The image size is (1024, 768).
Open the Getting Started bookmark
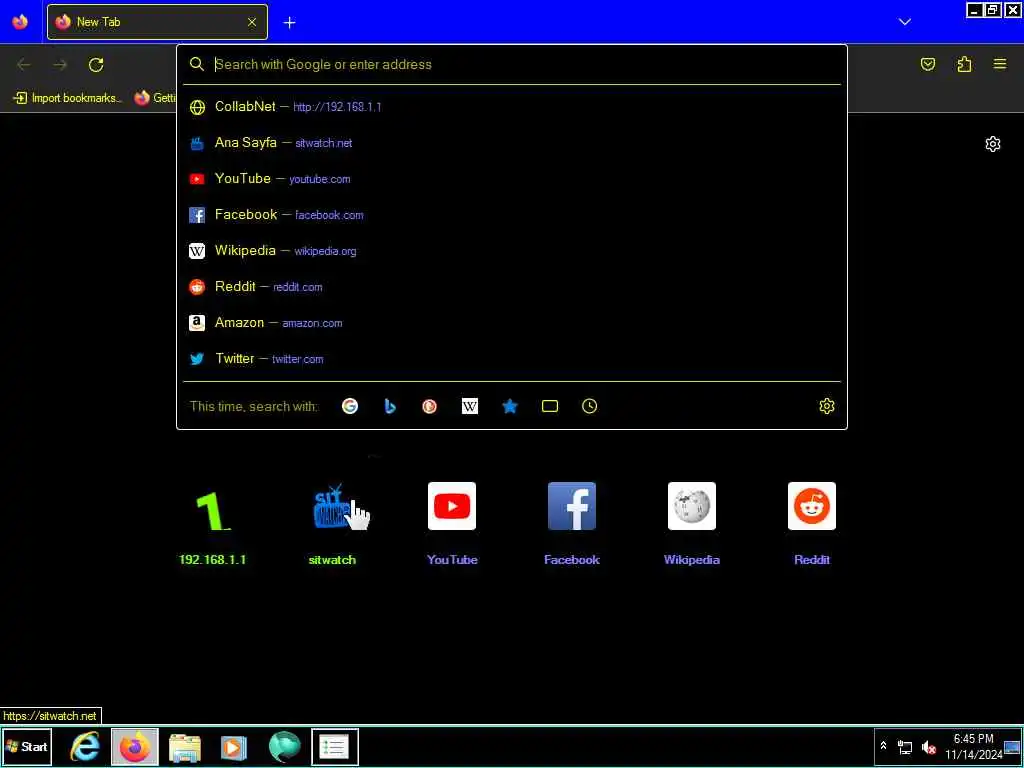click(x=155, y=98)
